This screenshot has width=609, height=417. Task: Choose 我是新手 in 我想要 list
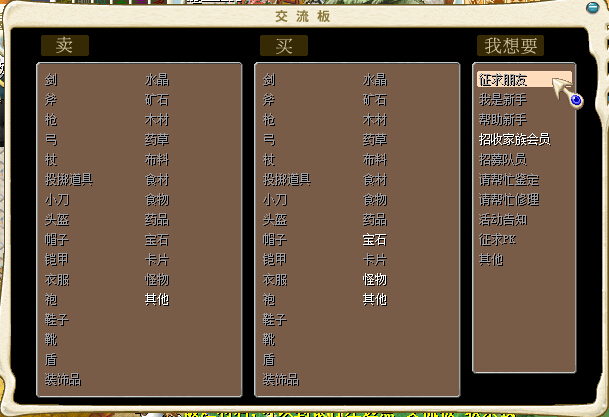point(503,99)
